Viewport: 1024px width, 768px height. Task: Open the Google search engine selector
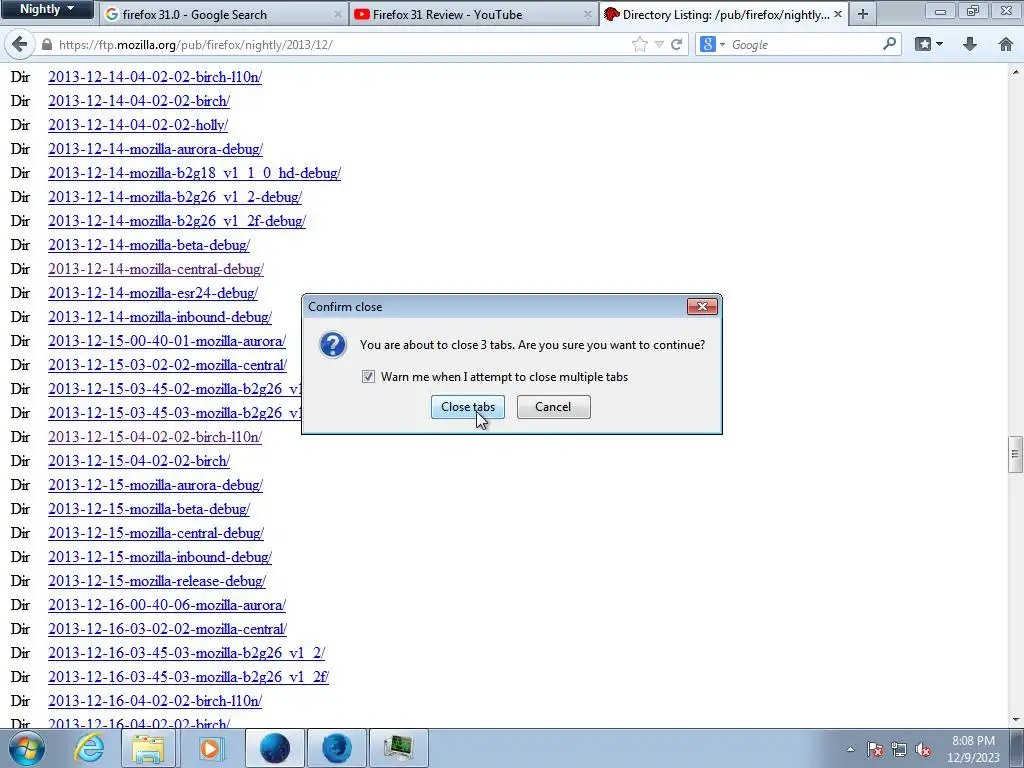pos(712,44)
